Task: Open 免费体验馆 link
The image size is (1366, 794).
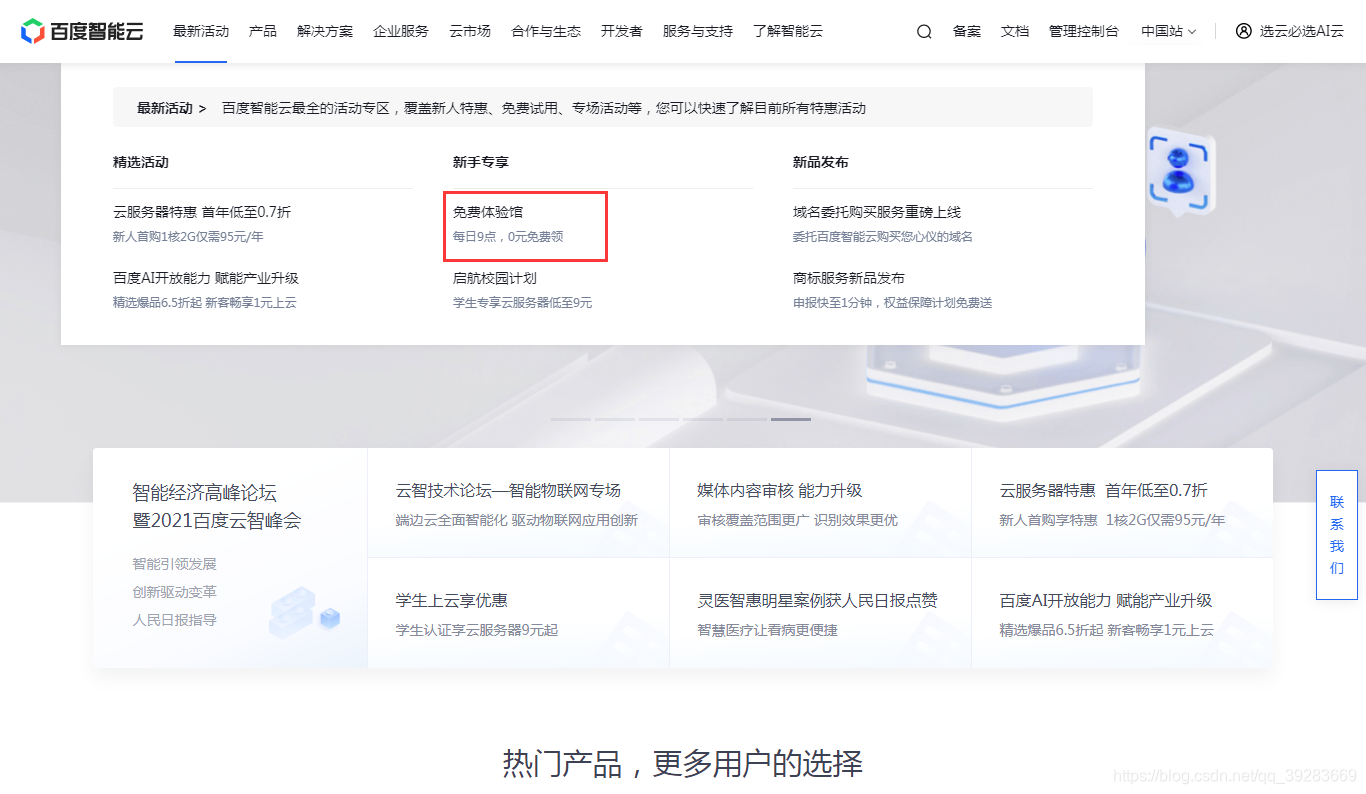Action: 488,212
